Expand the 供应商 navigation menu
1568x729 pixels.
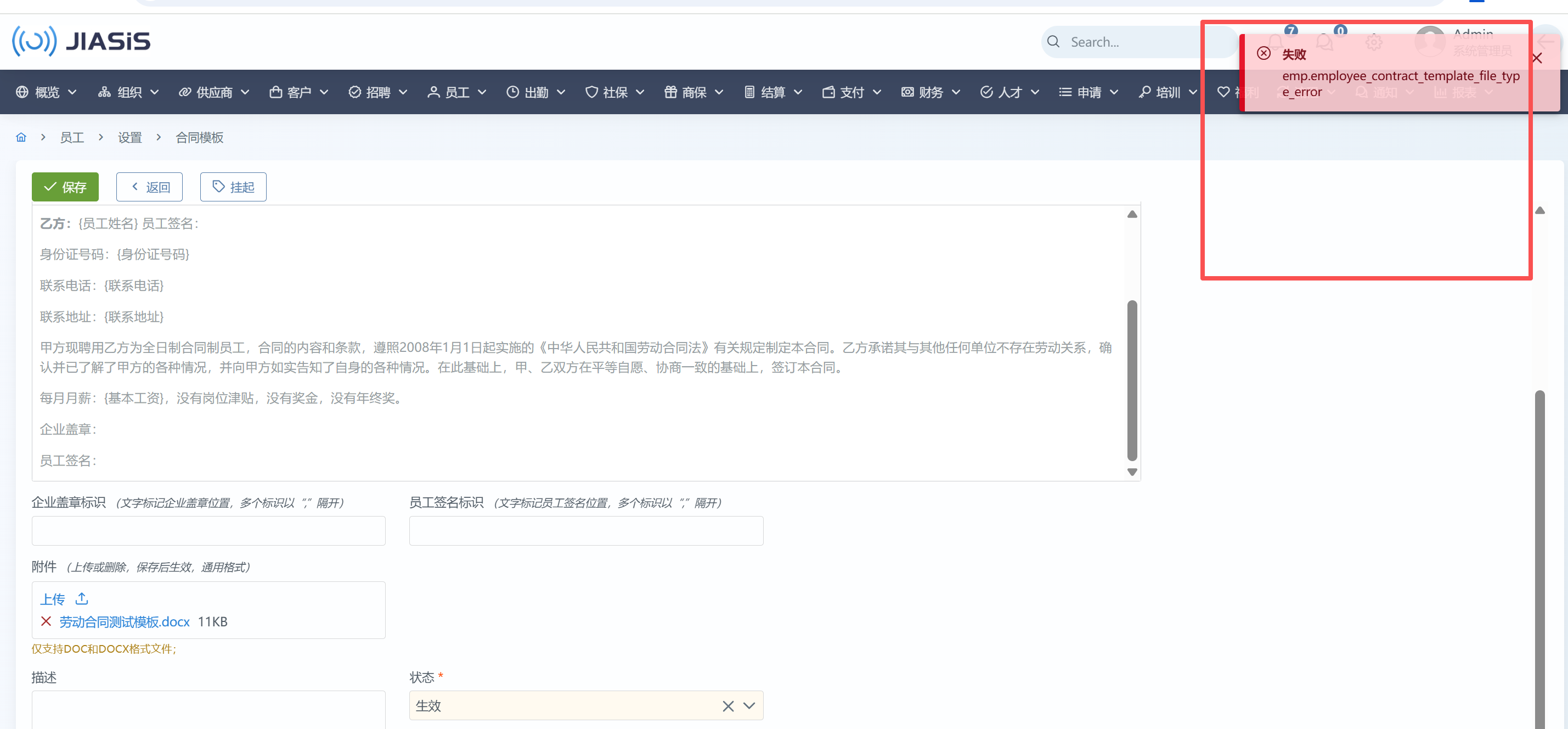[213, 92]
